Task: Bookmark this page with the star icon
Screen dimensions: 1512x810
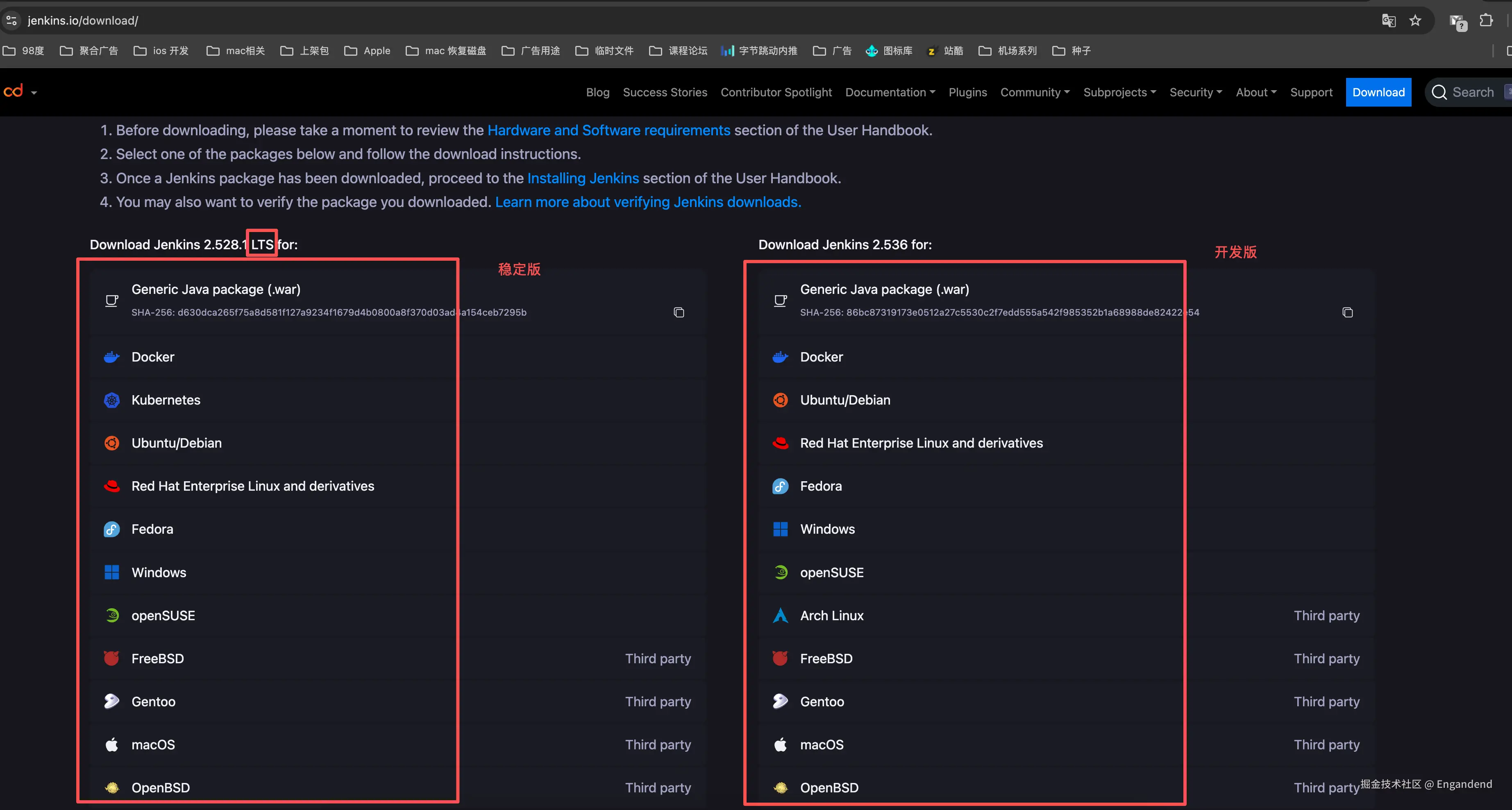Action: [1415, 20]
